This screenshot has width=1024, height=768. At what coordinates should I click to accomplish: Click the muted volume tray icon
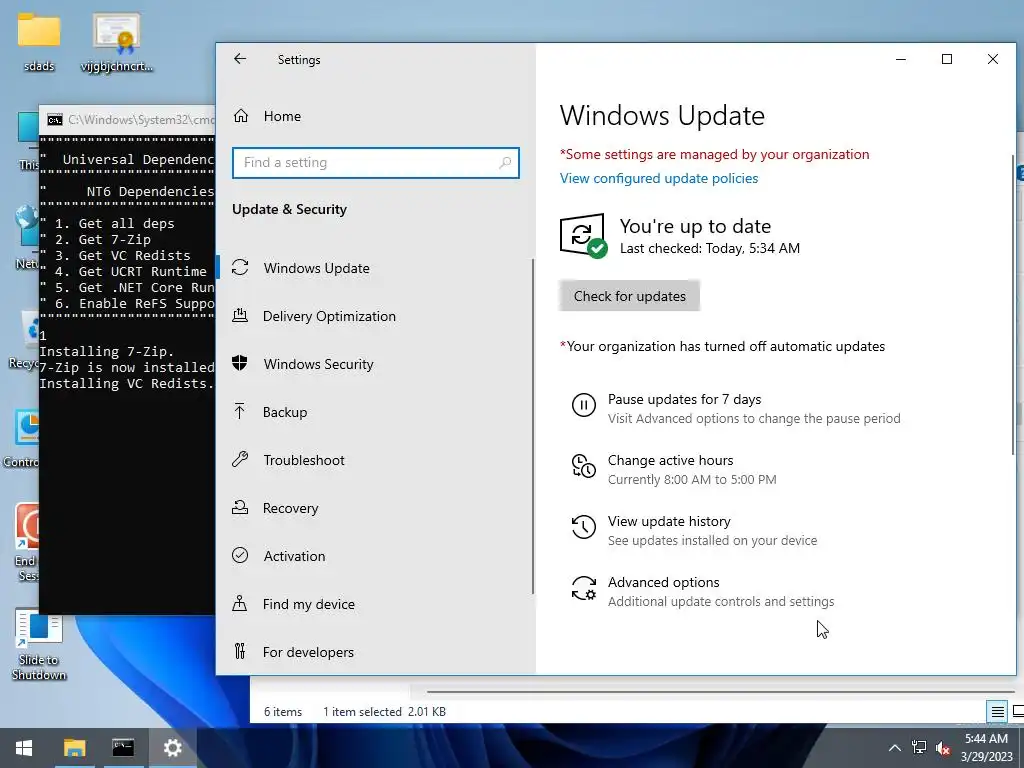pyautogui.click(x=942, y=748)
